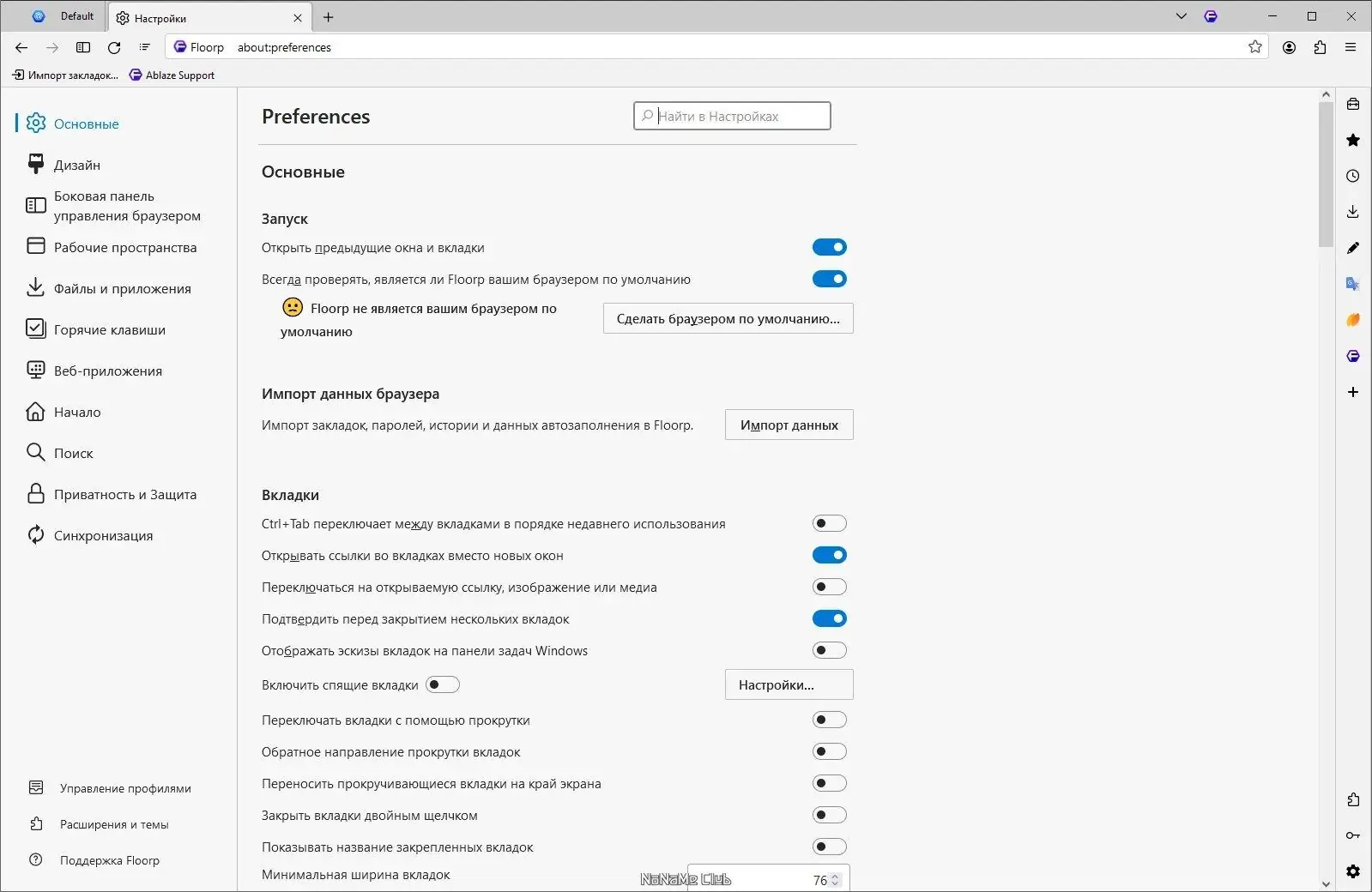
Task: Enable Показывать название закрепленных вкладок
Action: click(x=830, y=847)
